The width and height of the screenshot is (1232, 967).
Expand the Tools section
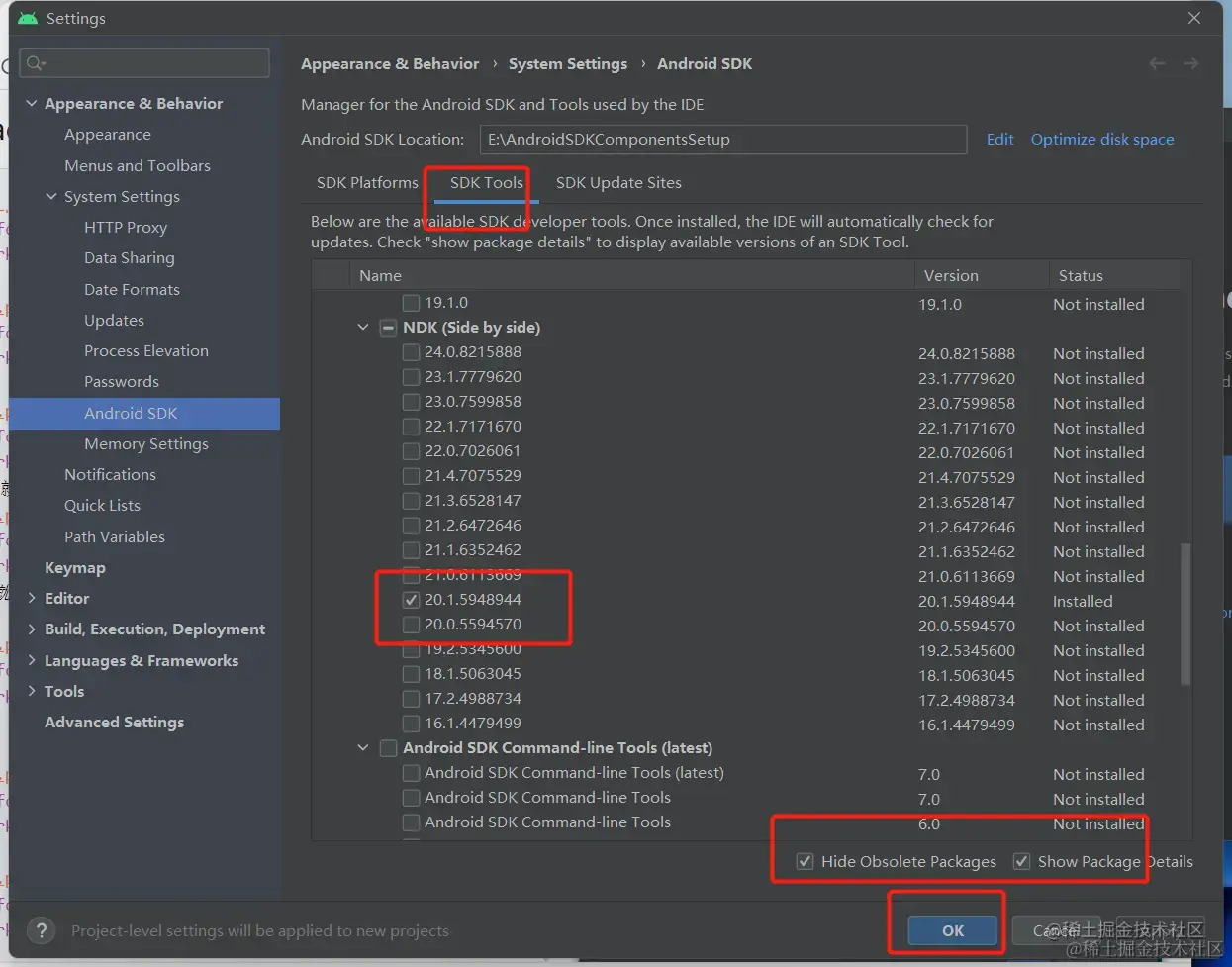coord(32,691)
